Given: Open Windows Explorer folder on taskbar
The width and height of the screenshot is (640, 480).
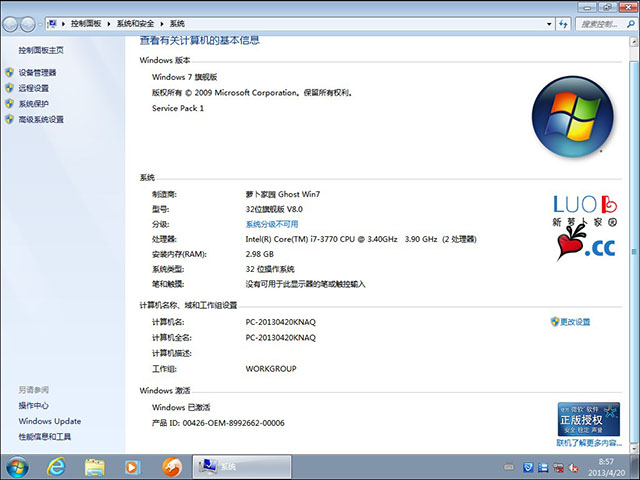Looking at the screenshot, I should coord(94,467).
